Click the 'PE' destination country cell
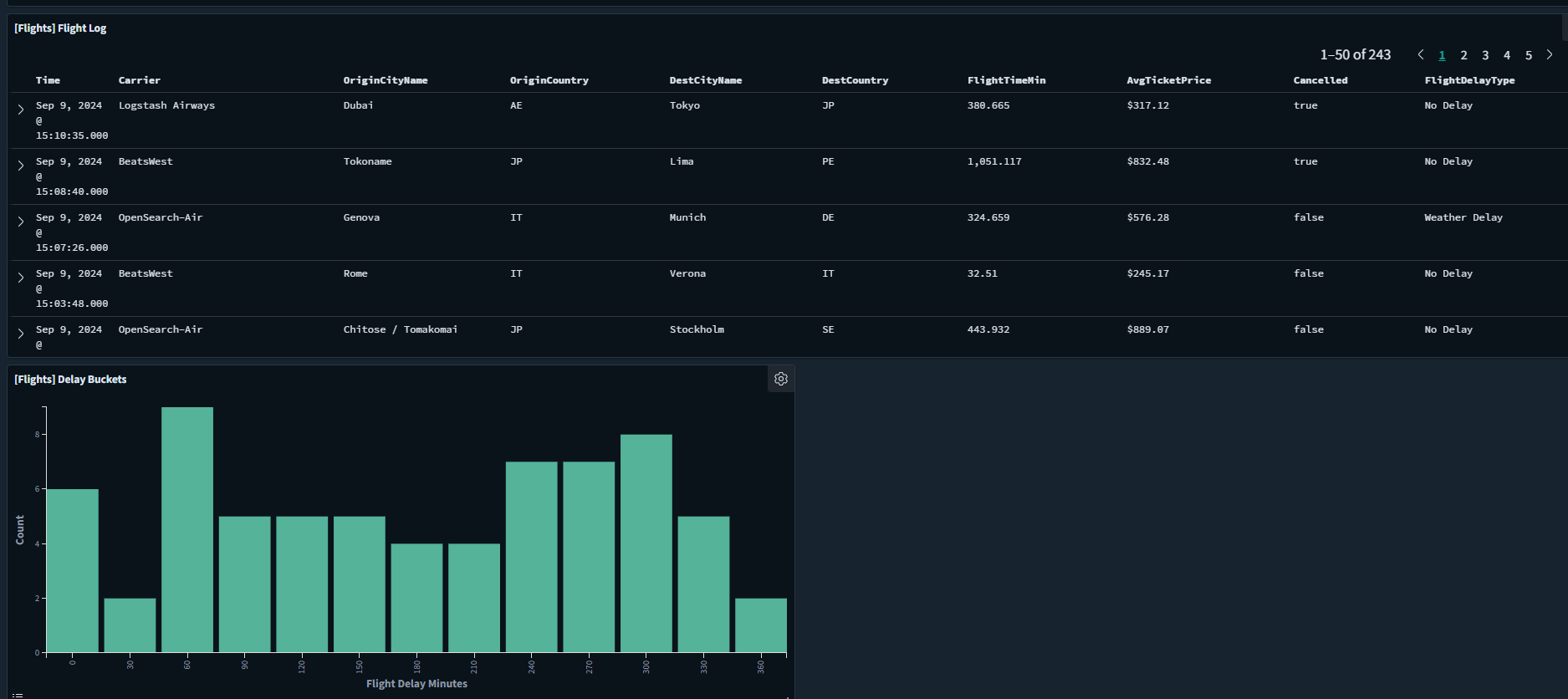This screenshot has height=699, width=1568. coord(828,161)
